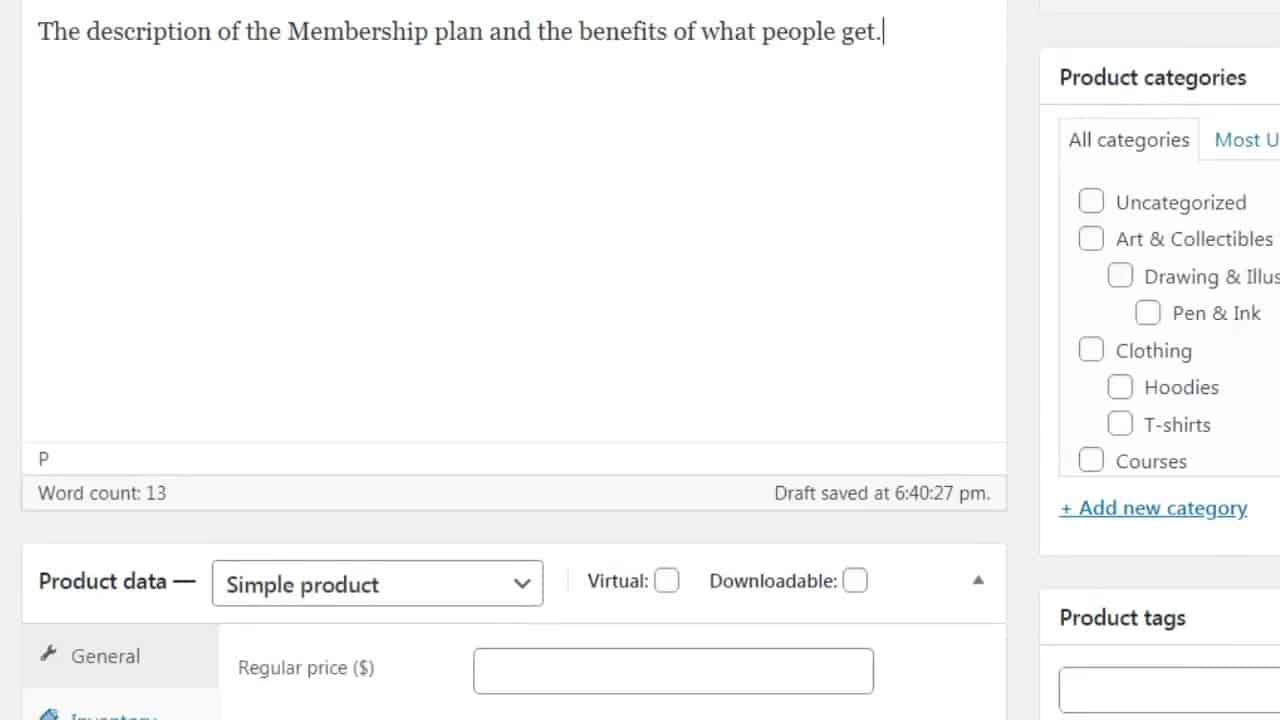The width and height of the screenshot is (1280, 720).
Task: Open the Inventory tab icon
Action: pos(48,714)
